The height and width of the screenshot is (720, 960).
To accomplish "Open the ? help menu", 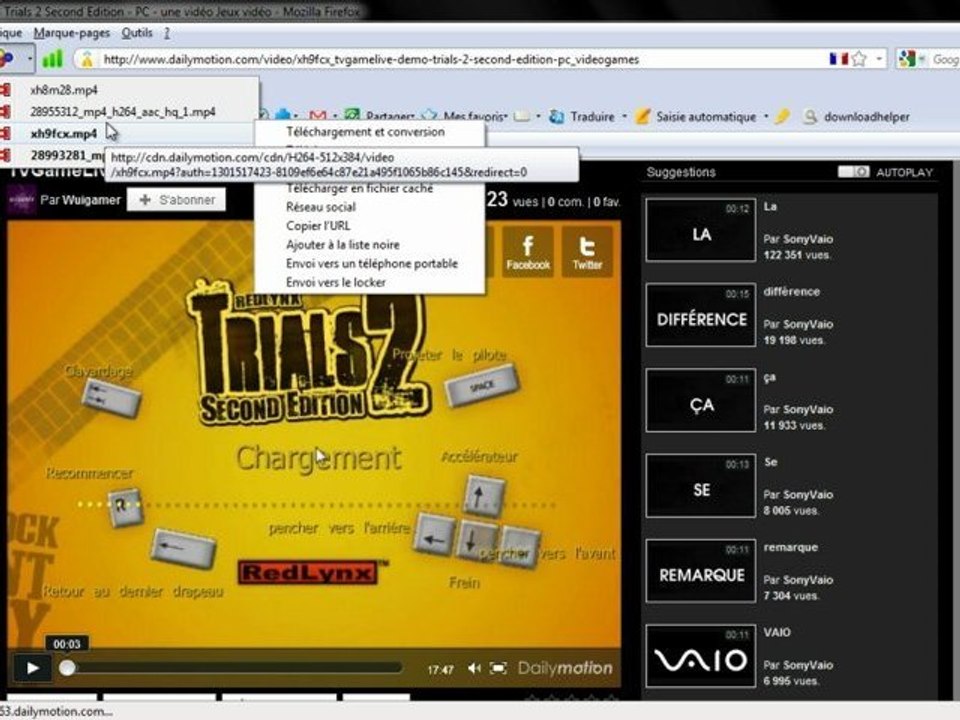I will (167, 33).
